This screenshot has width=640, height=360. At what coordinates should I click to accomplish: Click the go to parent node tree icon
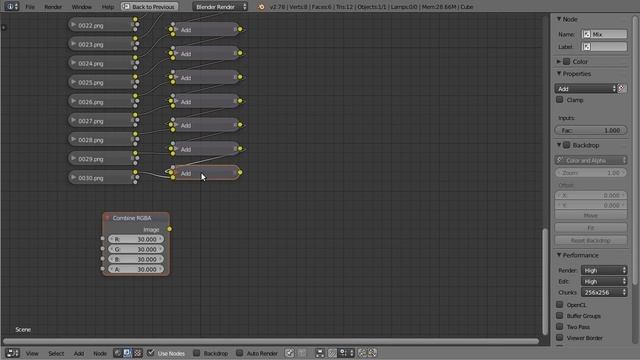tap(302, 353)
